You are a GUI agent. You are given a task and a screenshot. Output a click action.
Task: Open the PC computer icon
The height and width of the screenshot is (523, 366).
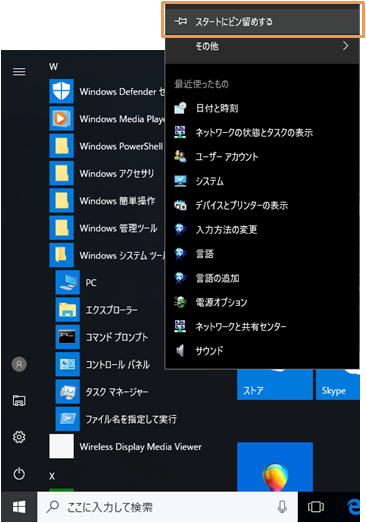68,283
